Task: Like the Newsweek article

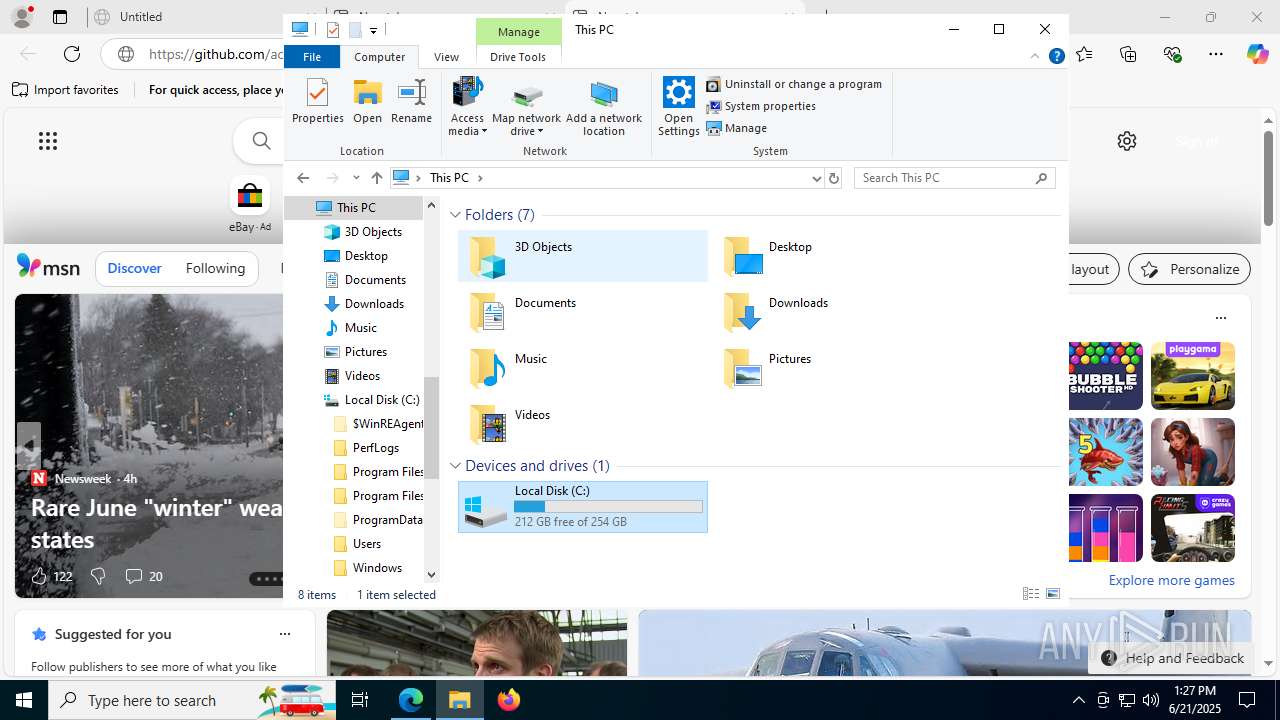Action: [x=39, y=576]
